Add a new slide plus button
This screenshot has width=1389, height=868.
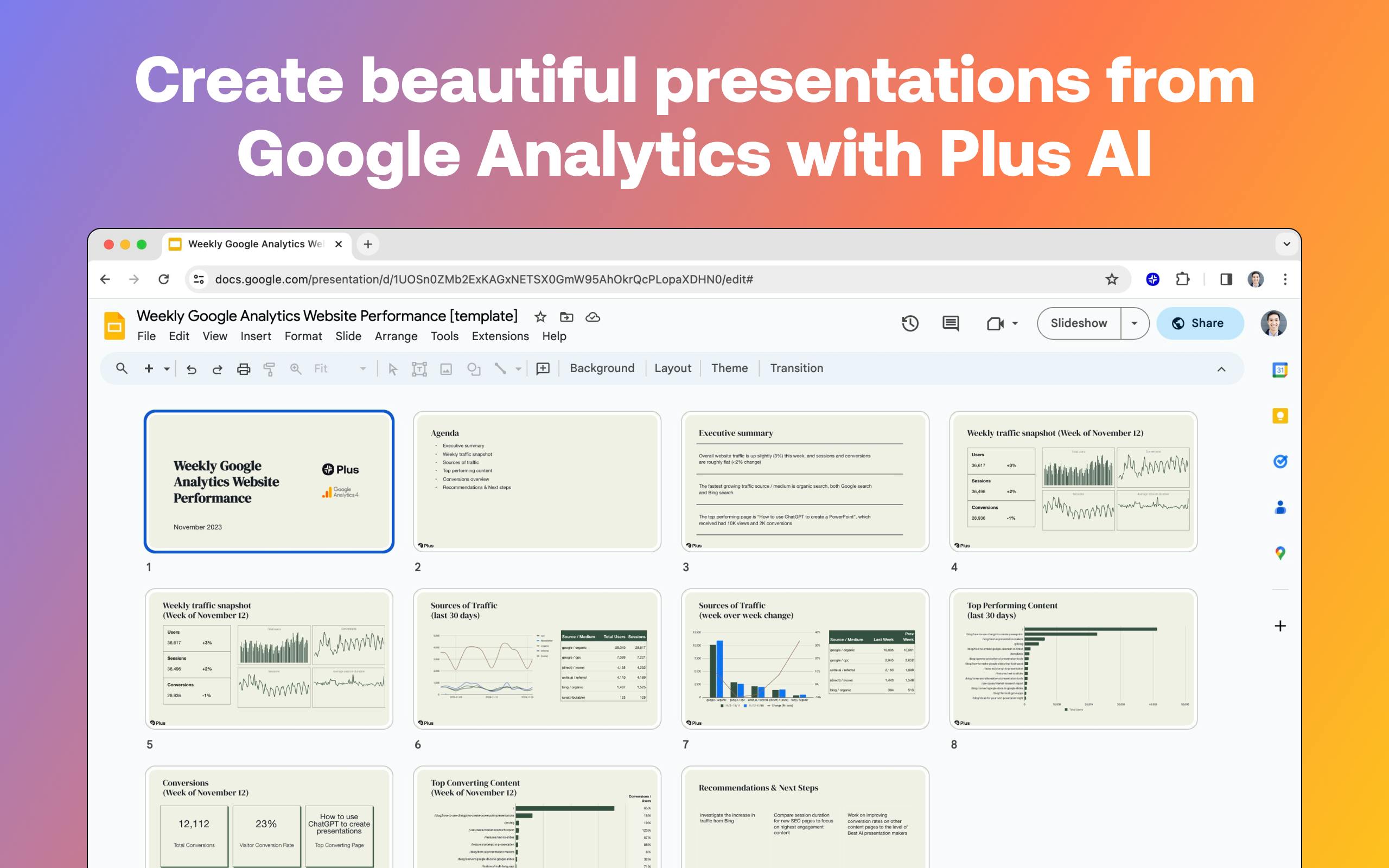tap(149, 368)
